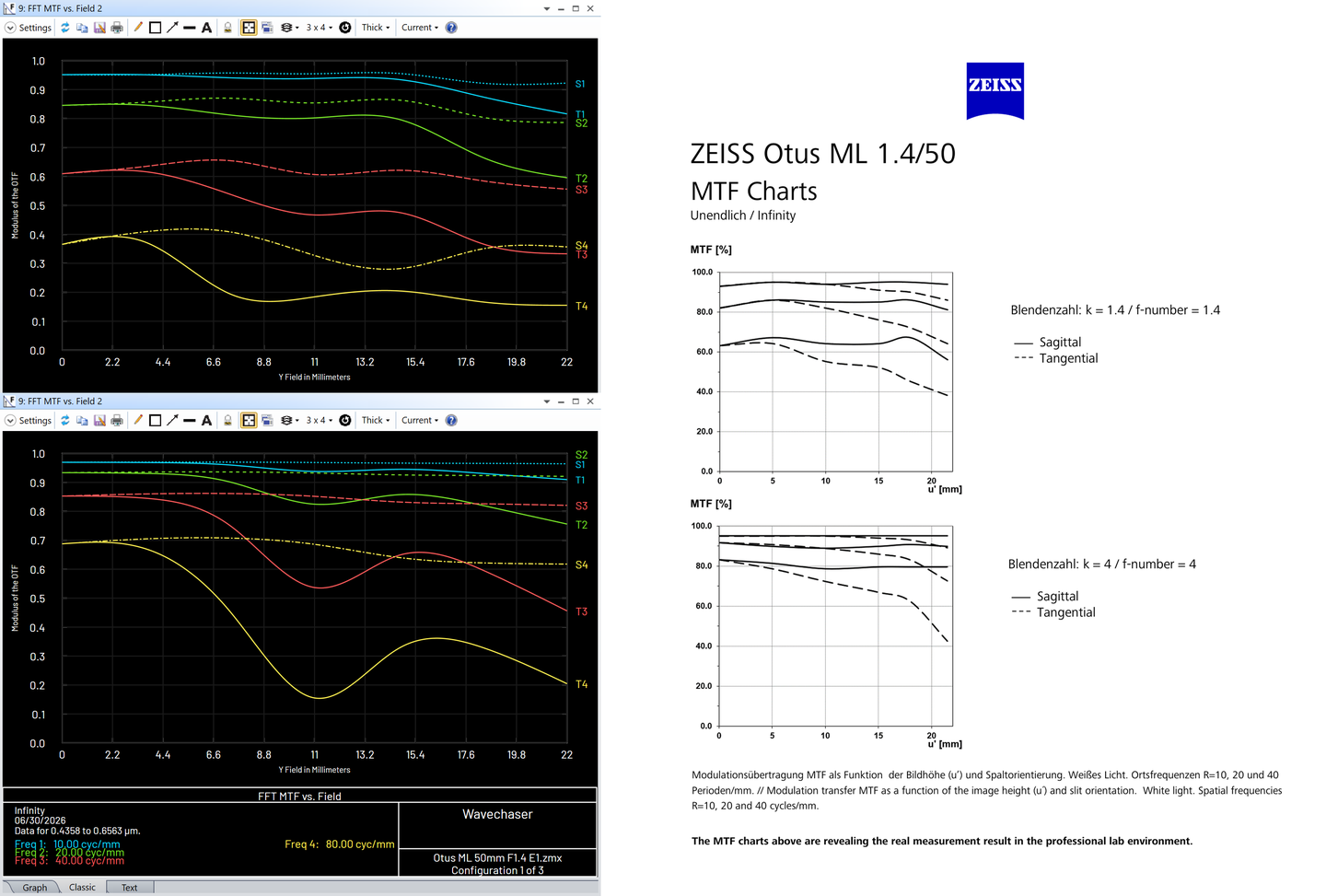Copy the bottom window's graph to clipboard

pyautogui.click(x=82, y=421)
